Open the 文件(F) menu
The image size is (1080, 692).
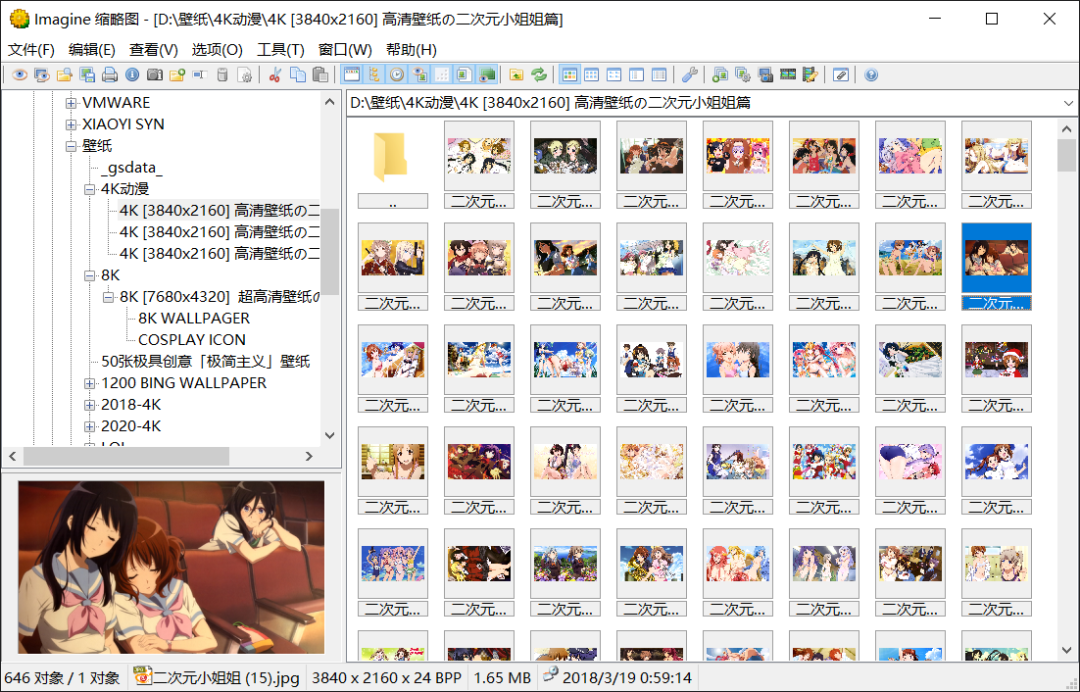pyautogui.click(x=31, y=50)
